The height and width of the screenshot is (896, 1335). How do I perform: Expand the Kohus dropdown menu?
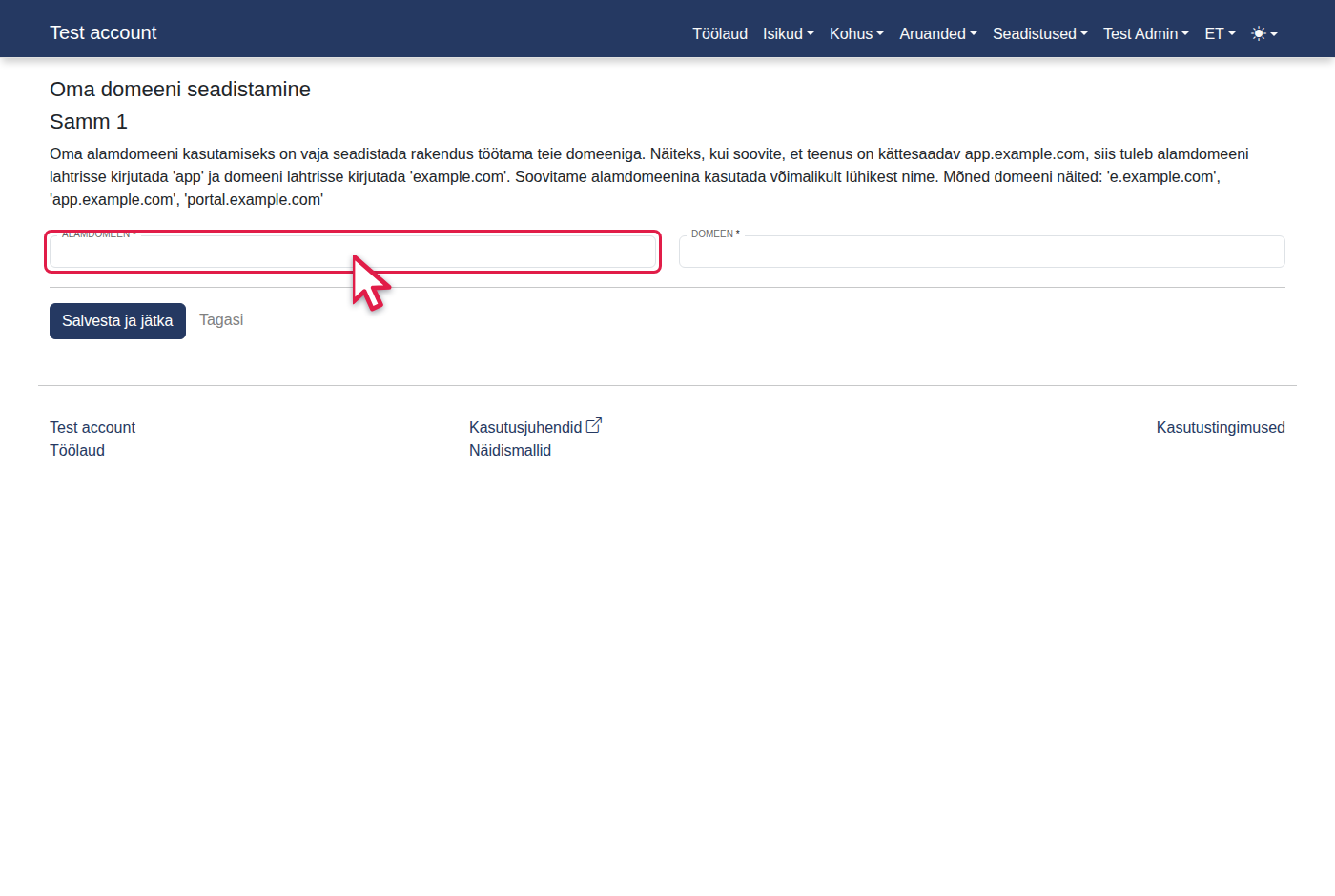(x=856, y=33)
